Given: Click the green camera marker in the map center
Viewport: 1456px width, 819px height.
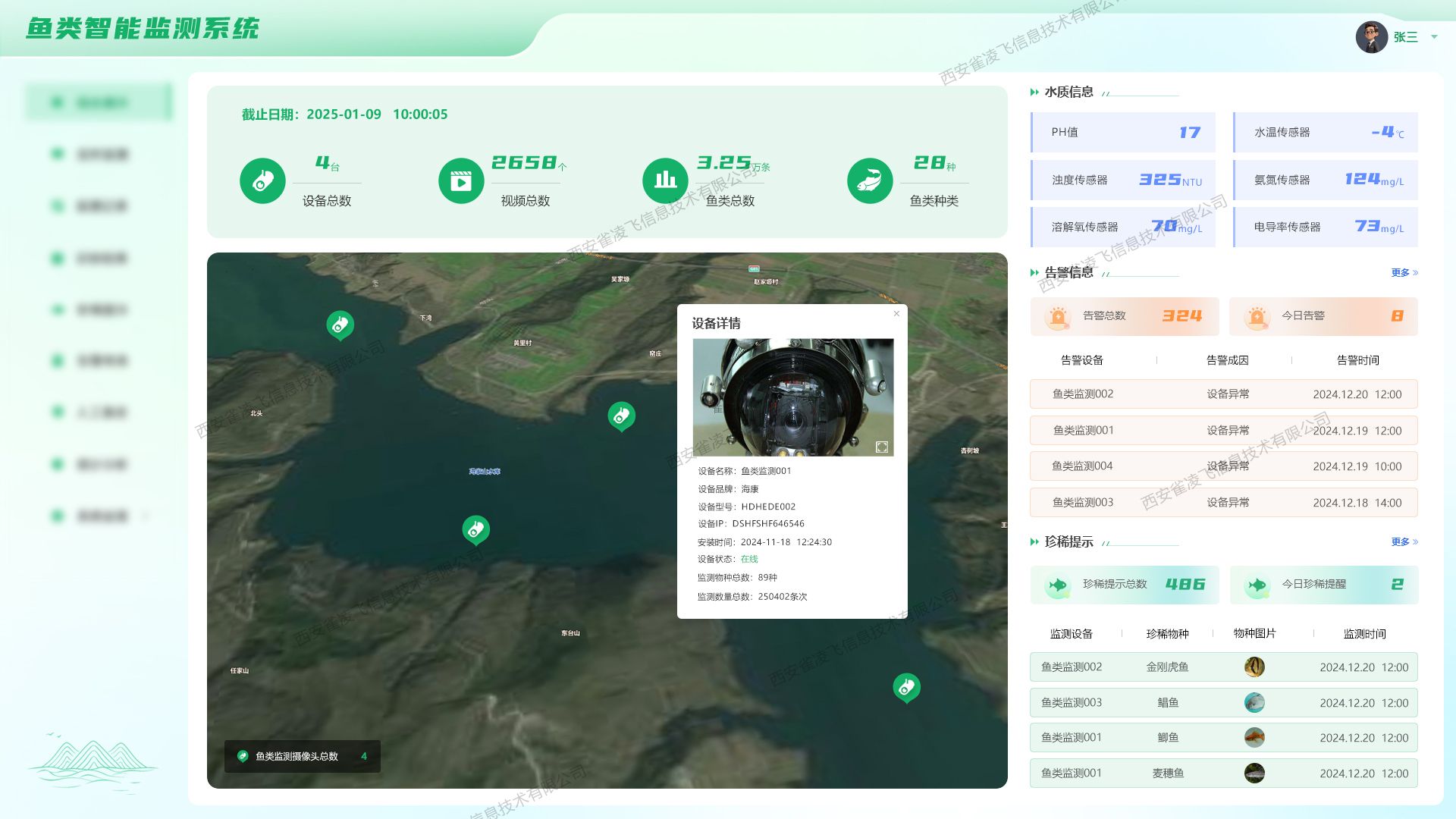Looking at the screenshot, I should click(x=621, y=416).
